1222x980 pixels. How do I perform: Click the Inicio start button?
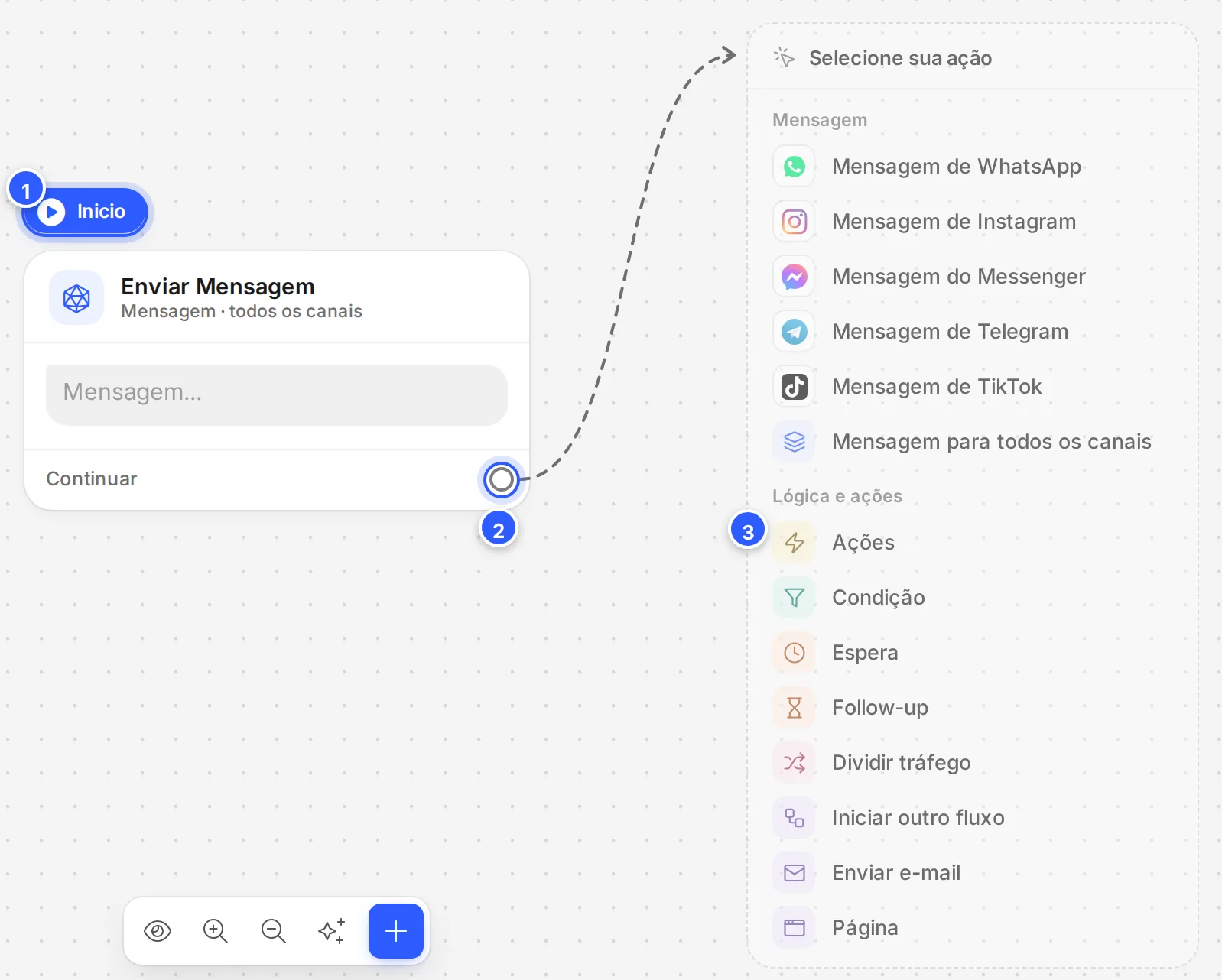coord(85,212)
